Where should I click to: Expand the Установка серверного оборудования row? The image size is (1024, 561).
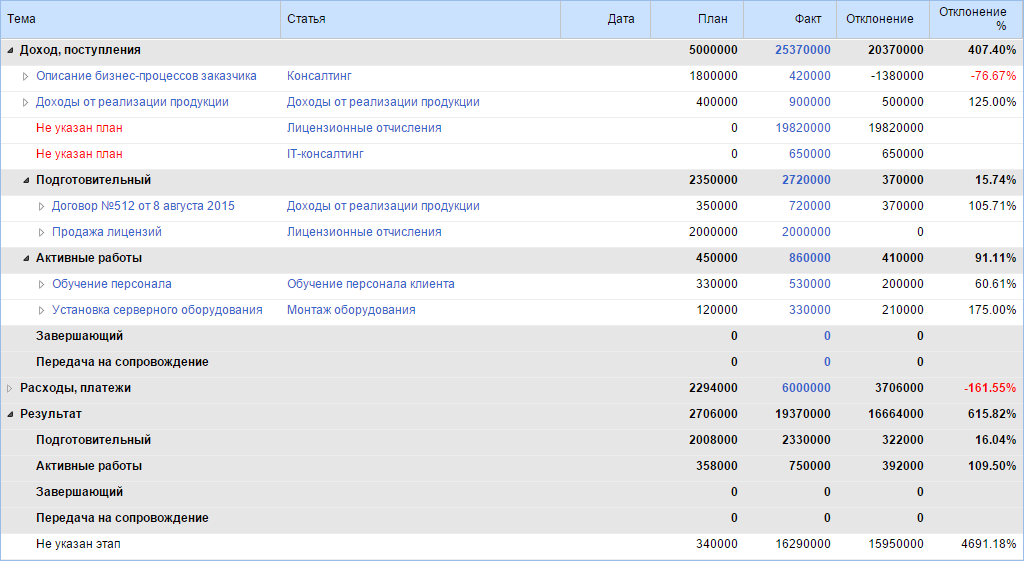coord(42,310)
